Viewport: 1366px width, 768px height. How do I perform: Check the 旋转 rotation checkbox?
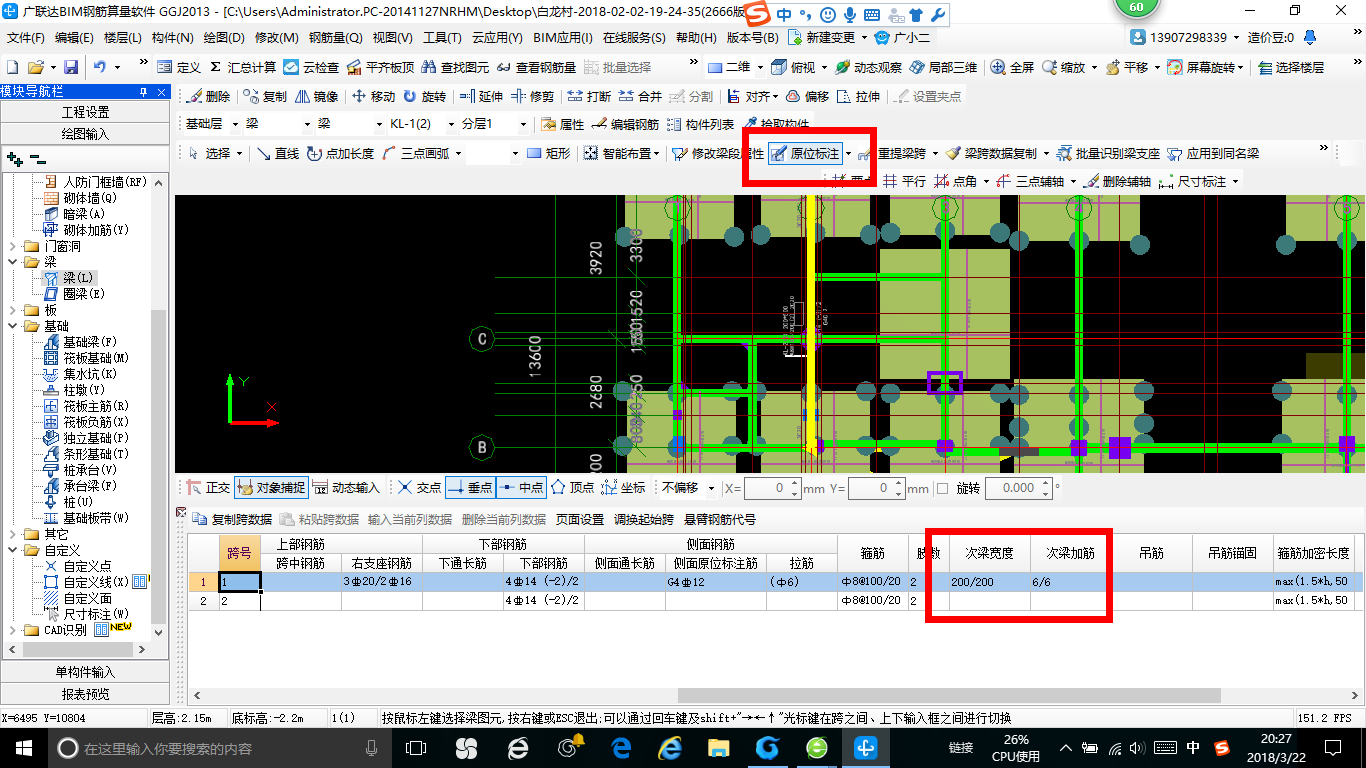941,488
